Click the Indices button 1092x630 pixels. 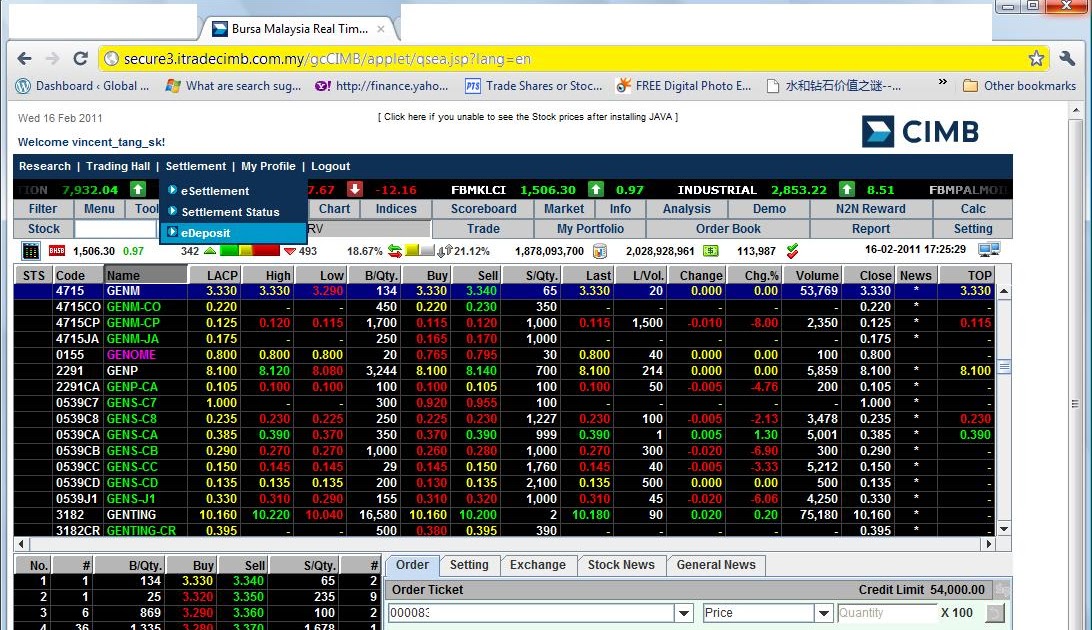[396, 209]
